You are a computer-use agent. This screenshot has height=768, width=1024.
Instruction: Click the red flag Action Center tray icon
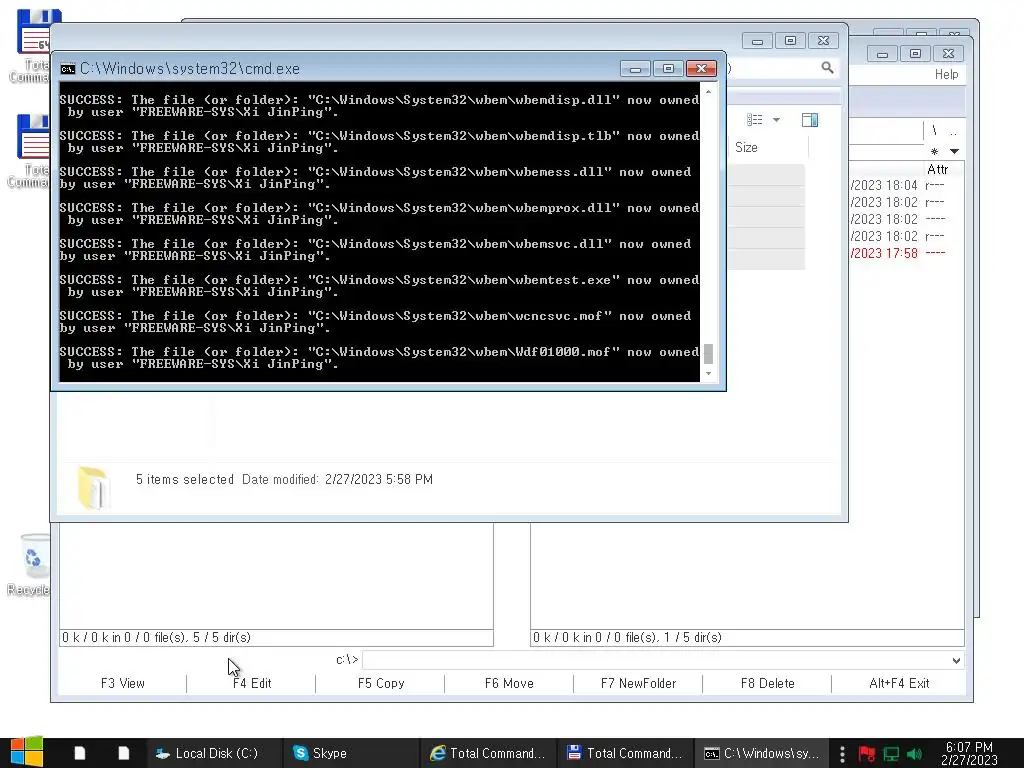click(x=867, y=754)
